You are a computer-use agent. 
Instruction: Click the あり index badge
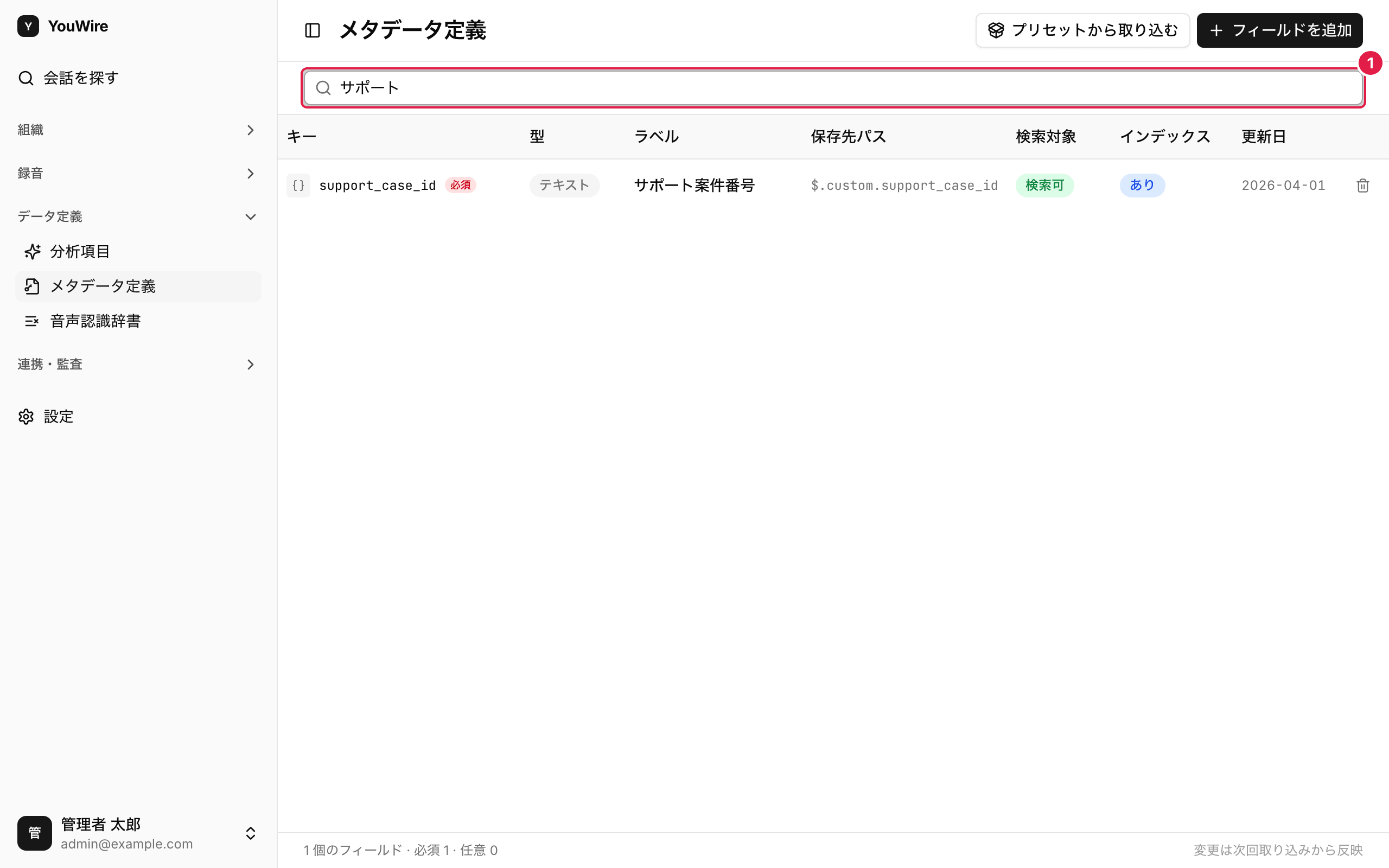[x=1142, y=186]
